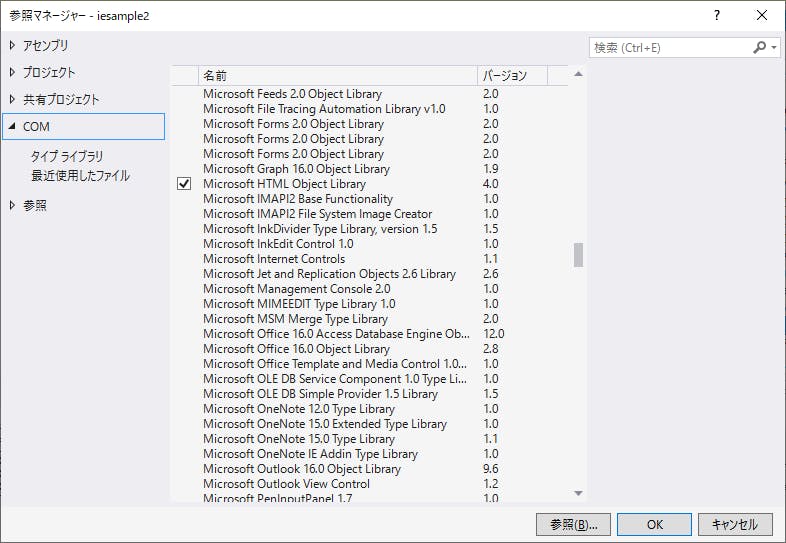The height and width of the screenshot is (543, 786).
Task: Sort the list by the バージョン column header
Action: click(x=512, y=76)
